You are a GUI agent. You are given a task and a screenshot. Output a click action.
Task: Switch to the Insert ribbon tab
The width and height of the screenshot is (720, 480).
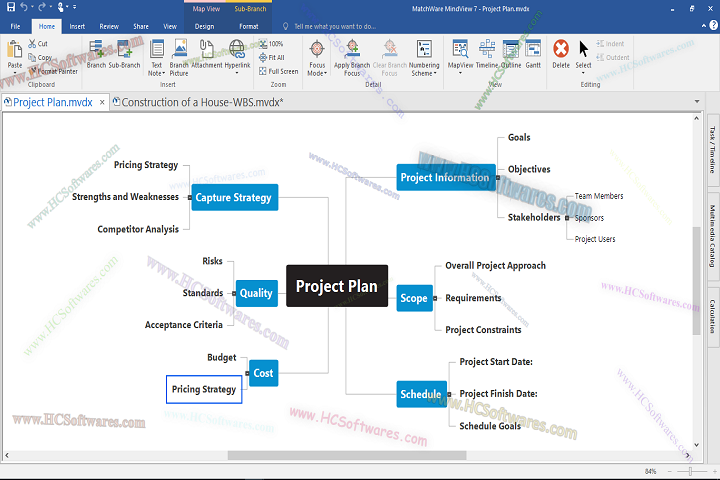click(77, 27)
